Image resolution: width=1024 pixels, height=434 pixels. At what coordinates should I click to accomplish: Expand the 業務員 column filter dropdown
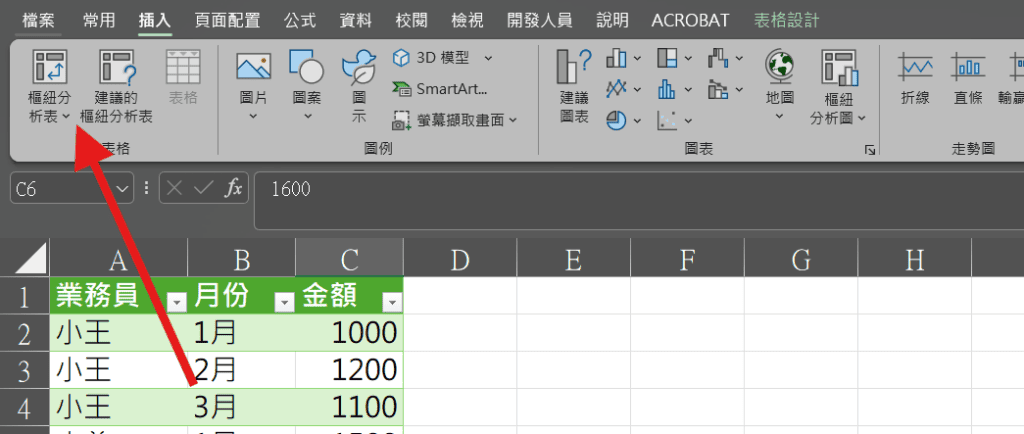[x=176, y=302]
